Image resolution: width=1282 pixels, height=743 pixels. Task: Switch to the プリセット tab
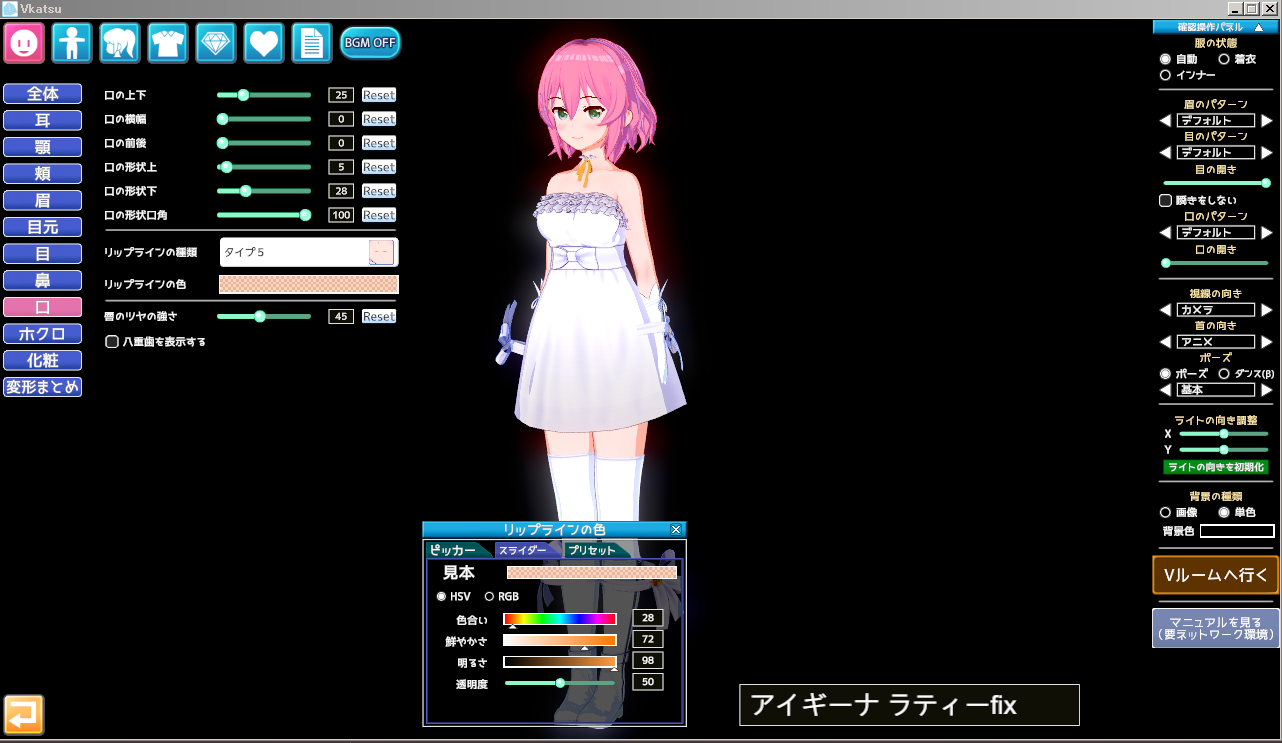(x=594, y=550)
